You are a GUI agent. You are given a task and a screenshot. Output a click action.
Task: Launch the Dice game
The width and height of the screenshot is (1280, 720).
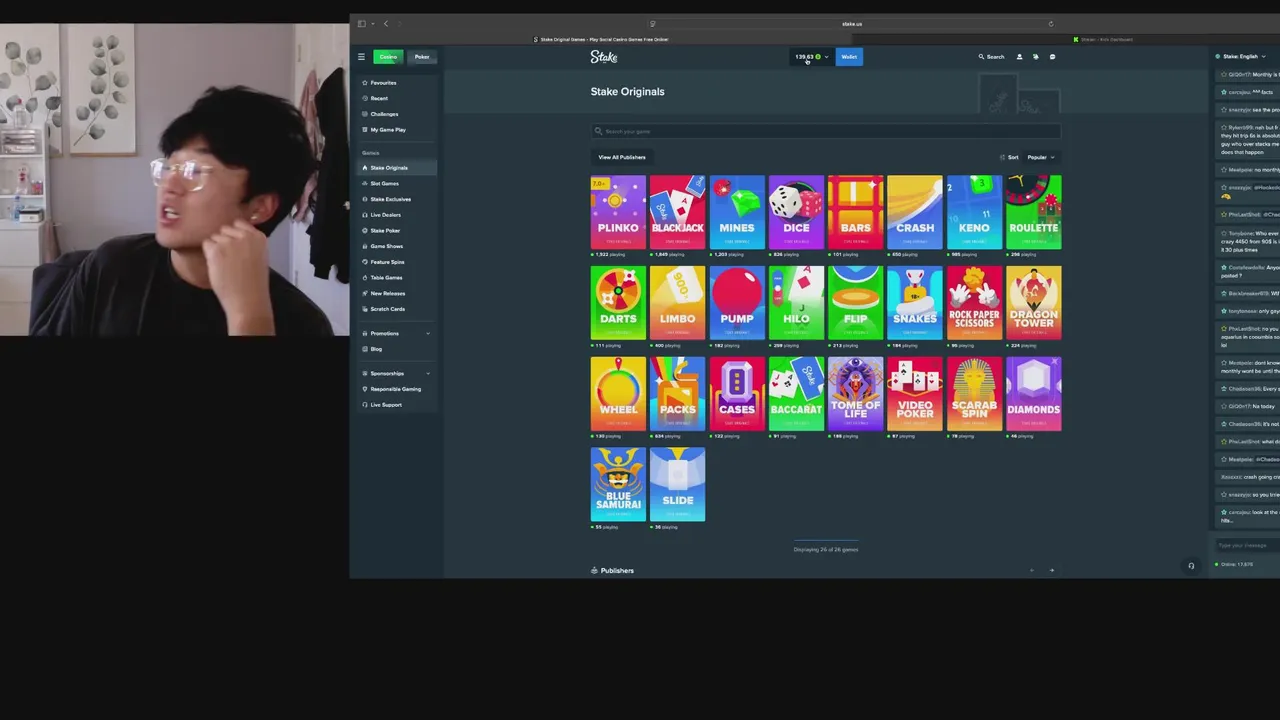pos(796,211)
